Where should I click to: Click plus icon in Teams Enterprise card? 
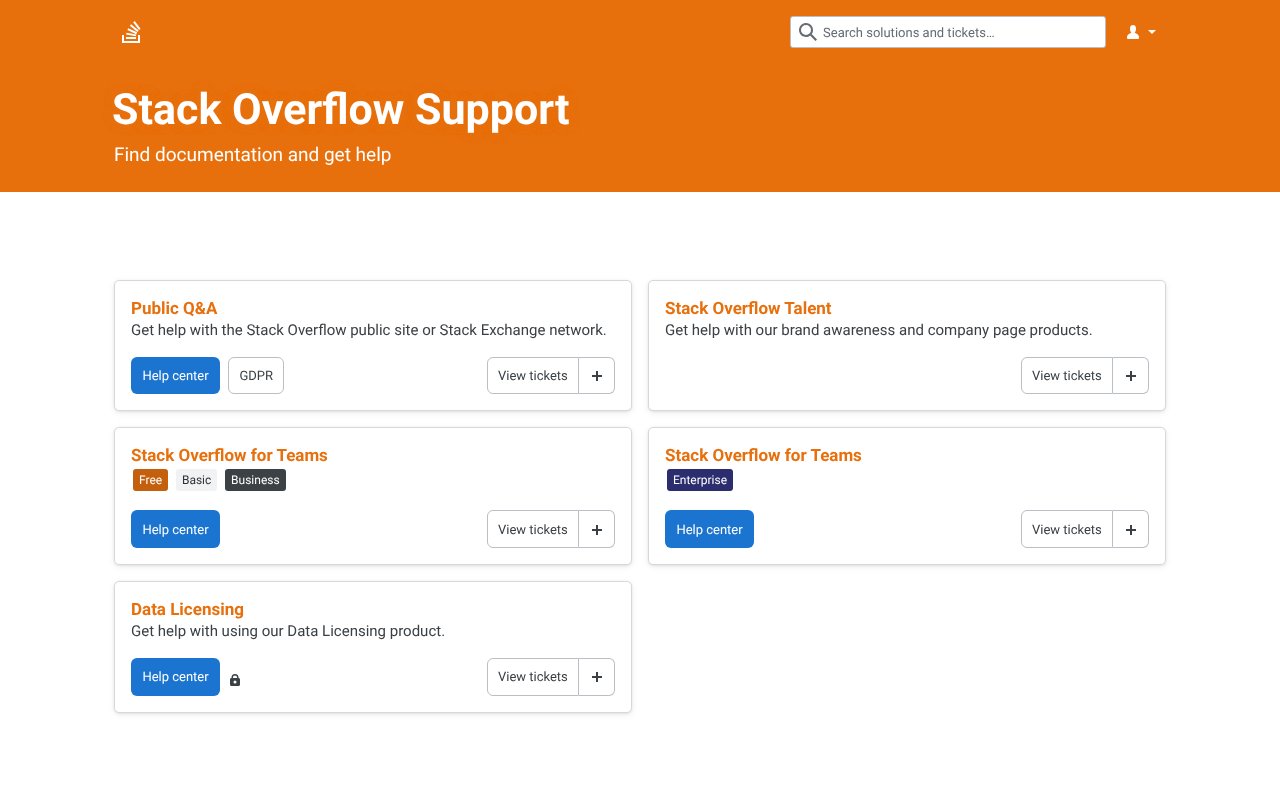click(x=1131, y=530)
